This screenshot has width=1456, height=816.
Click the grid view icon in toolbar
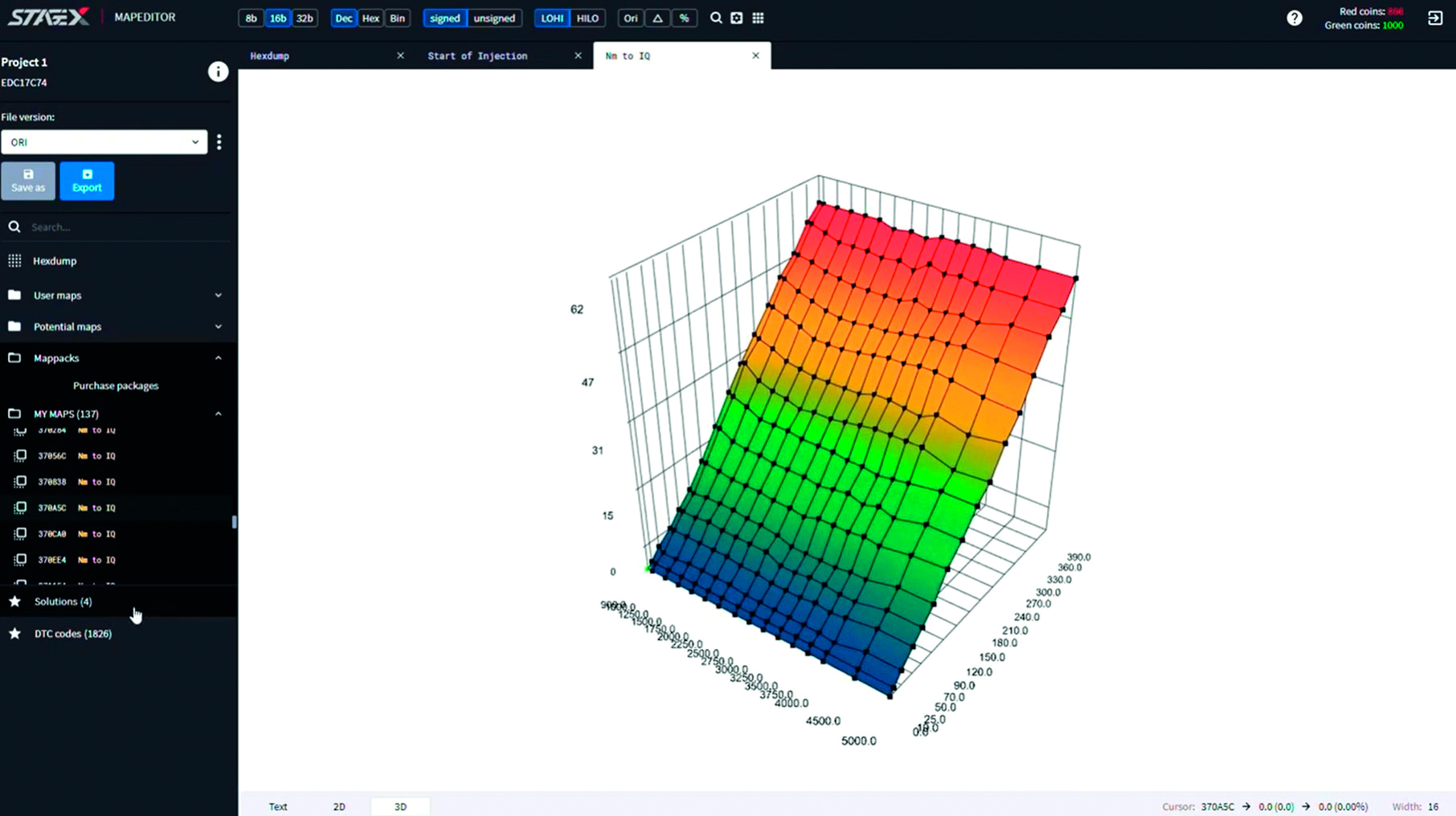(x=758, y=18)
